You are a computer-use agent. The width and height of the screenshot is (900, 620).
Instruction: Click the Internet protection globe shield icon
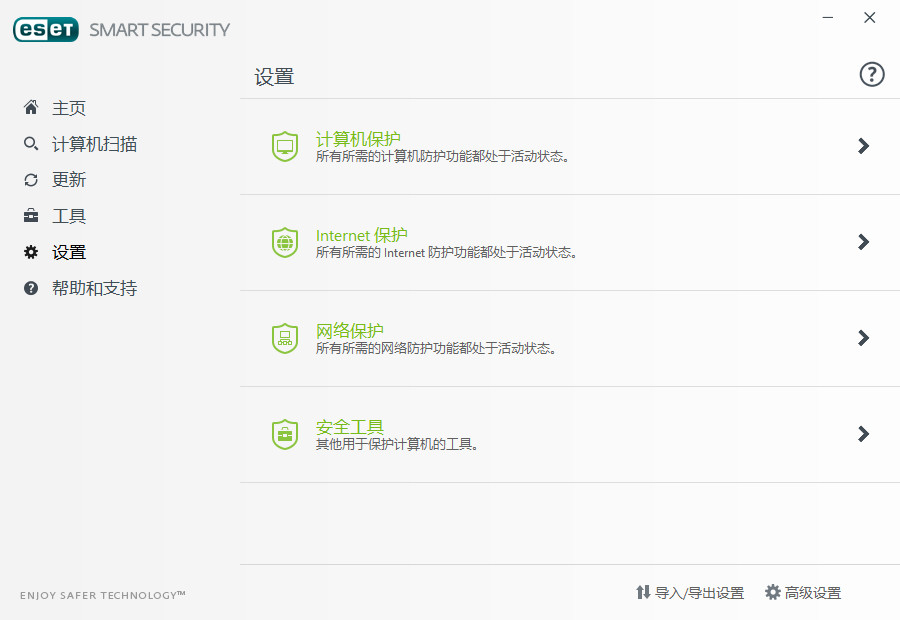285,243
